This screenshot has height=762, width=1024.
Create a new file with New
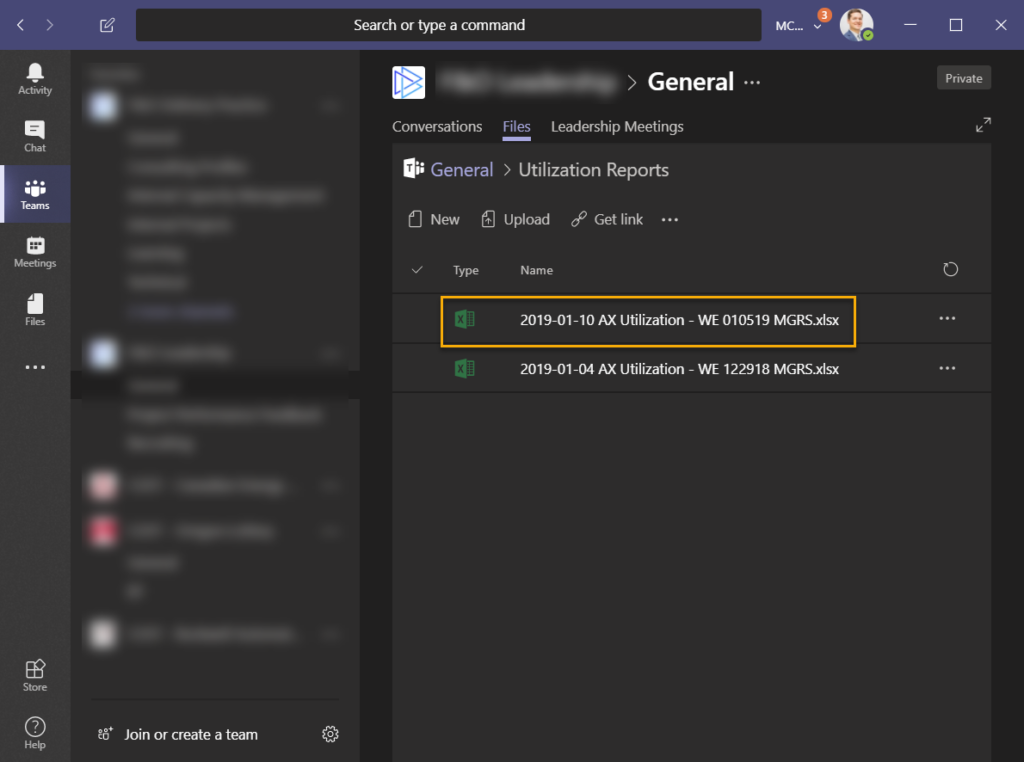point(434,219)
